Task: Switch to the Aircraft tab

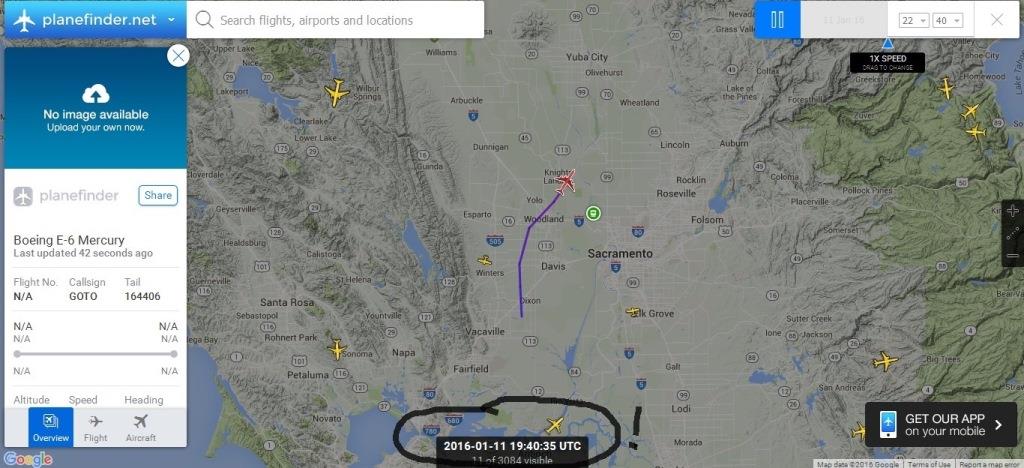Action: (140, 428)
